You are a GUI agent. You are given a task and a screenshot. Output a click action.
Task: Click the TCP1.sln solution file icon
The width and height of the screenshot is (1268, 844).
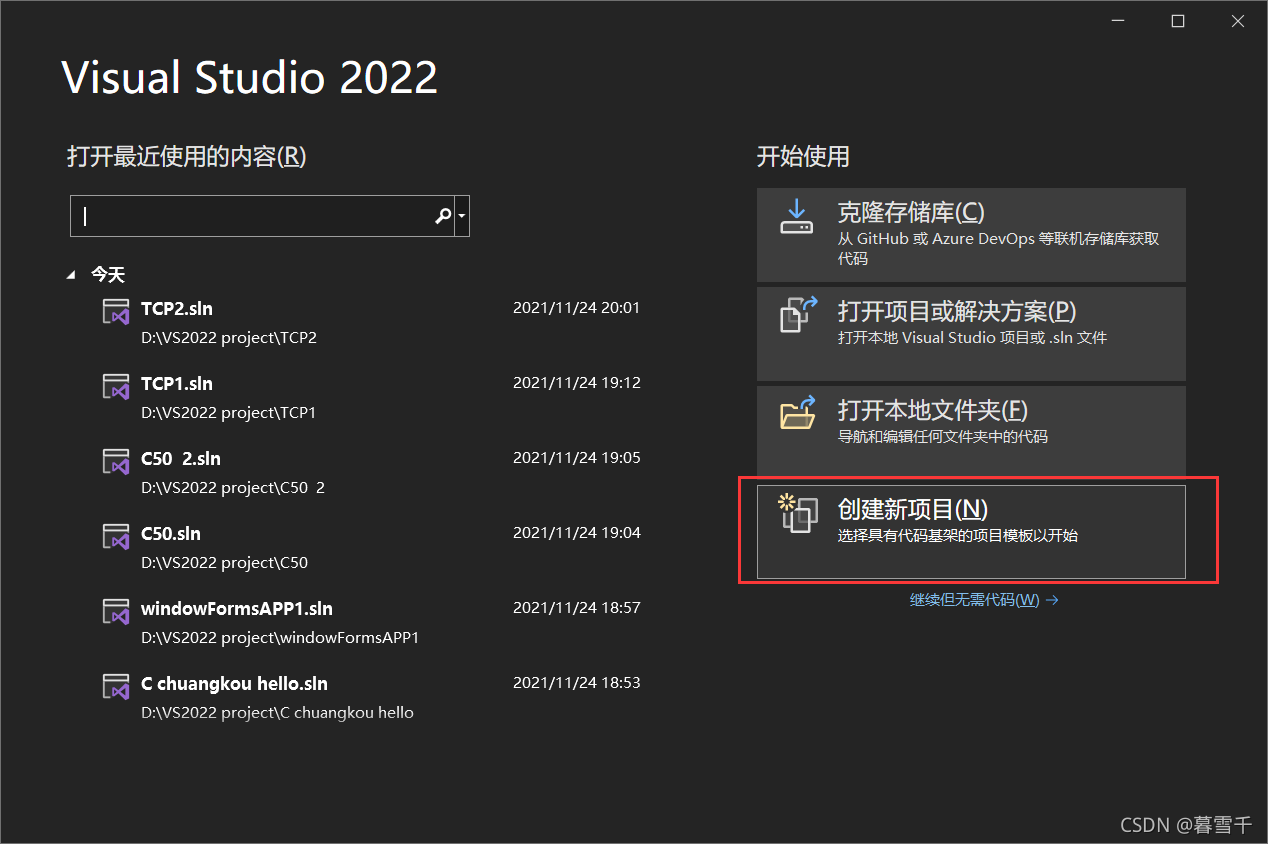116,386
